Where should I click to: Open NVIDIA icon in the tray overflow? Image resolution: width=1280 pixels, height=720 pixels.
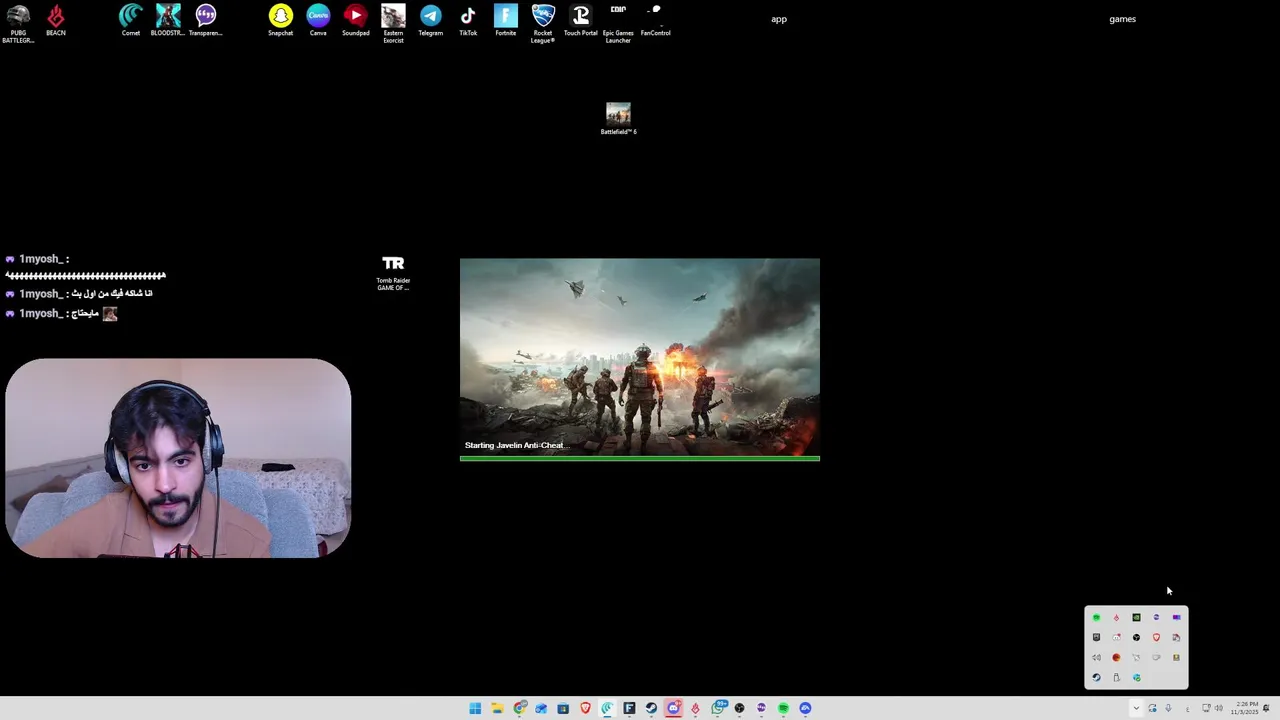pyautogui.click(x=1136, y=617)
